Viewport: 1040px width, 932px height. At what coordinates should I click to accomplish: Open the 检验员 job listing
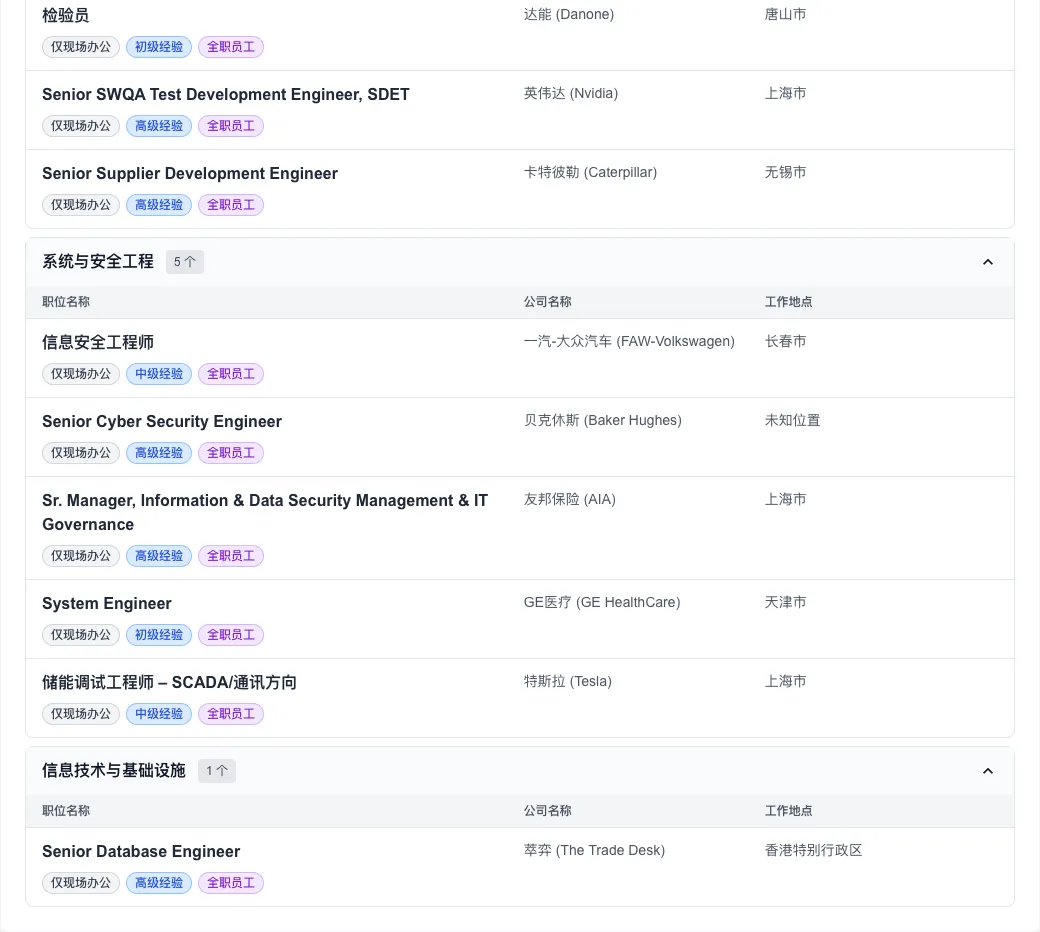pos(65,15)
